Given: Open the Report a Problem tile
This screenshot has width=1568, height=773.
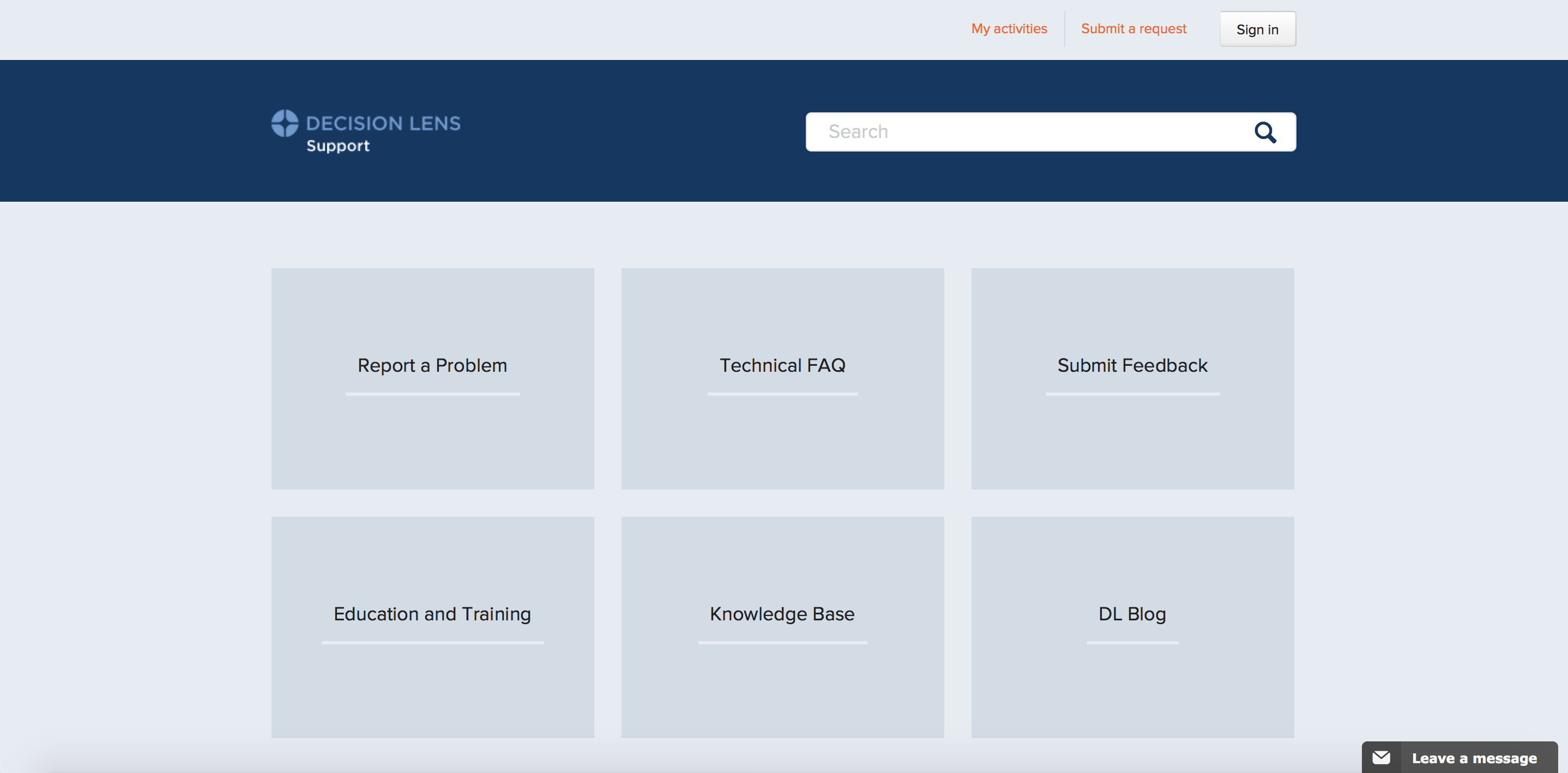Looking at the screenshot, I should click(432, 378).
